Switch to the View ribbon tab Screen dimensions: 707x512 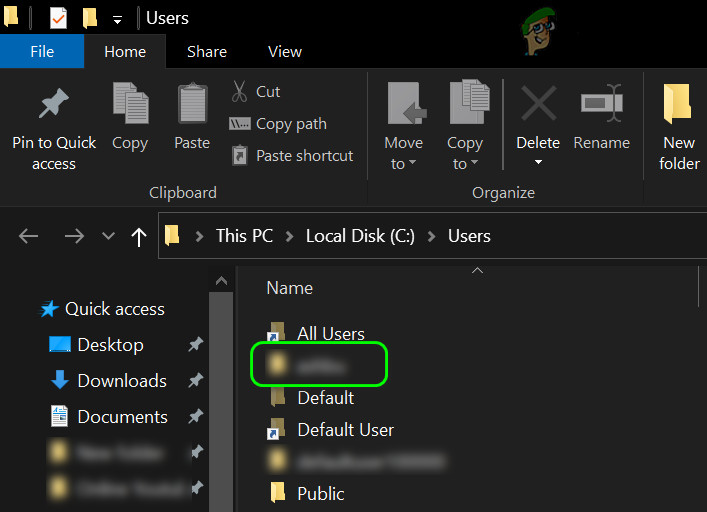point(284,52)
